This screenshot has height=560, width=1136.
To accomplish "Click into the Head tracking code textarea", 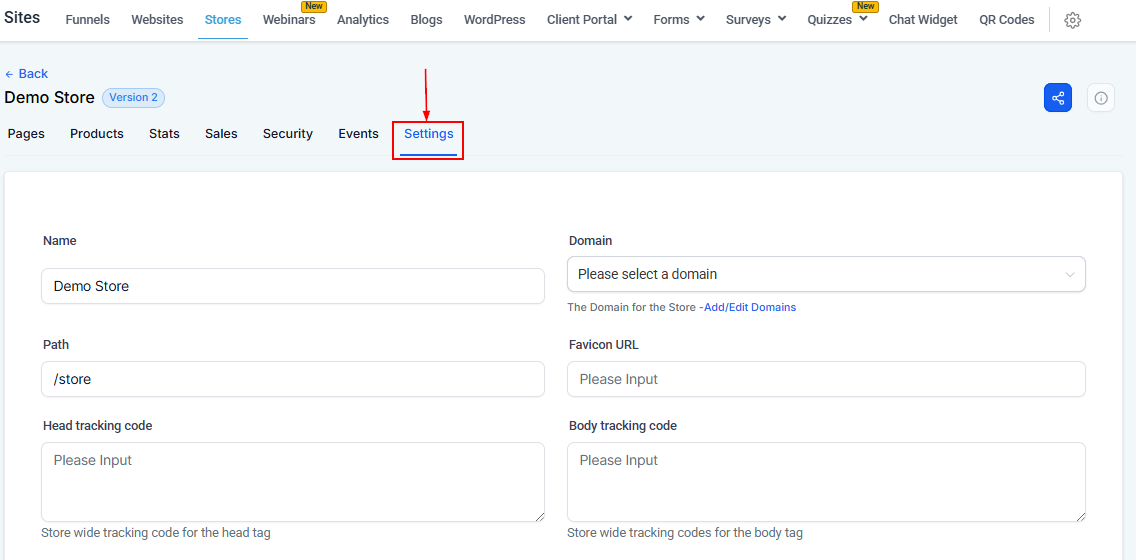I will point(293,481).
